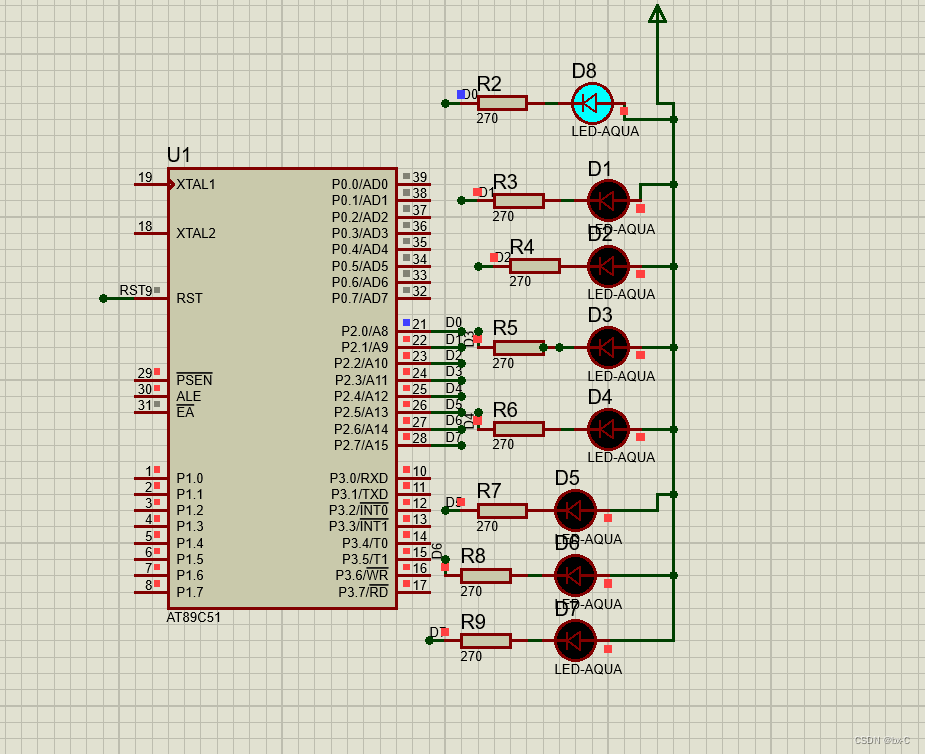
Task: Click the U1 component label
Action: [179, 155]
